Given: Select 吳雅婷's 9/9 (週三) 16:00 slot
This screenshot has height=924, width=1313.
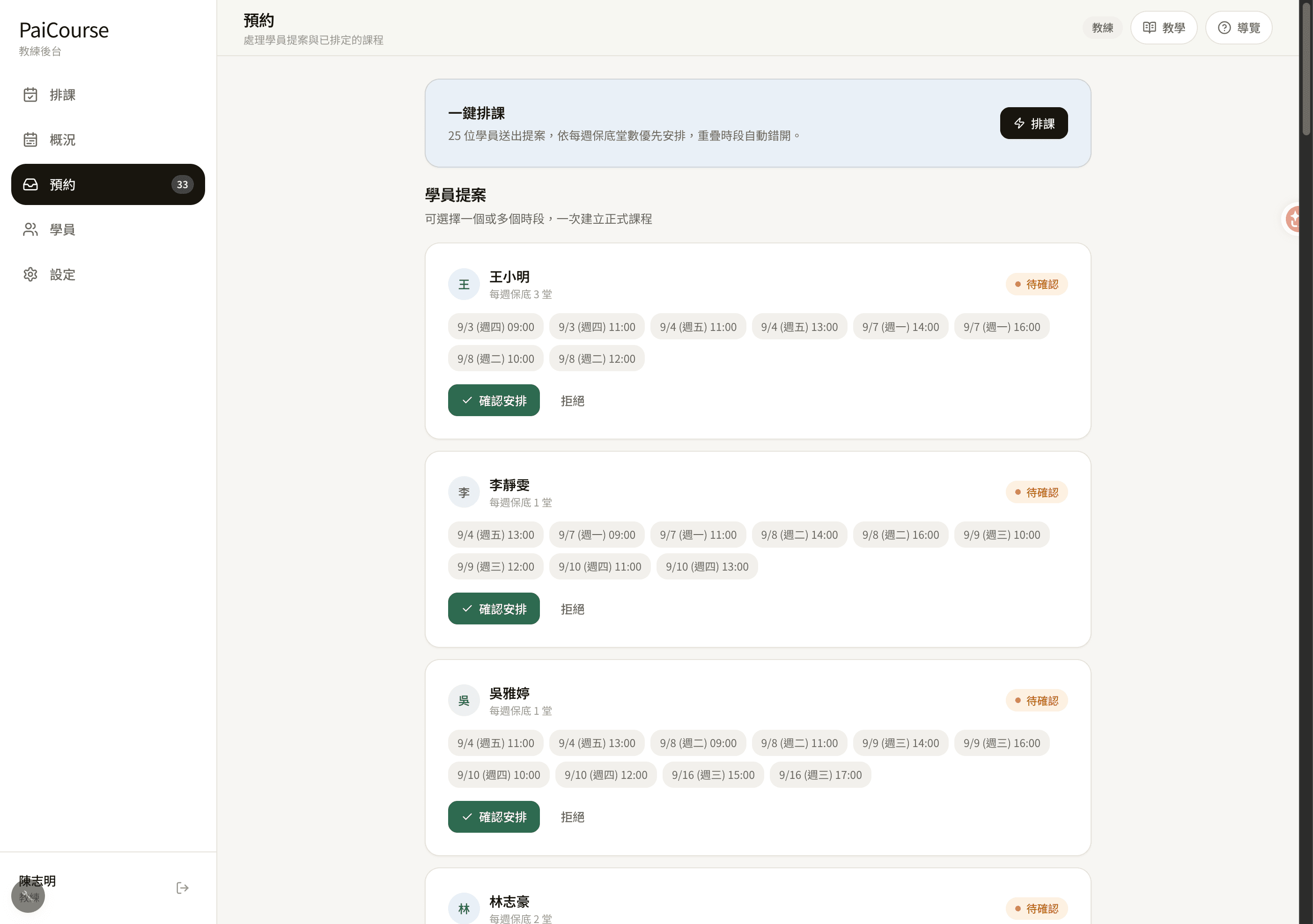Looking at the screenshot, I should (1002, 743).
